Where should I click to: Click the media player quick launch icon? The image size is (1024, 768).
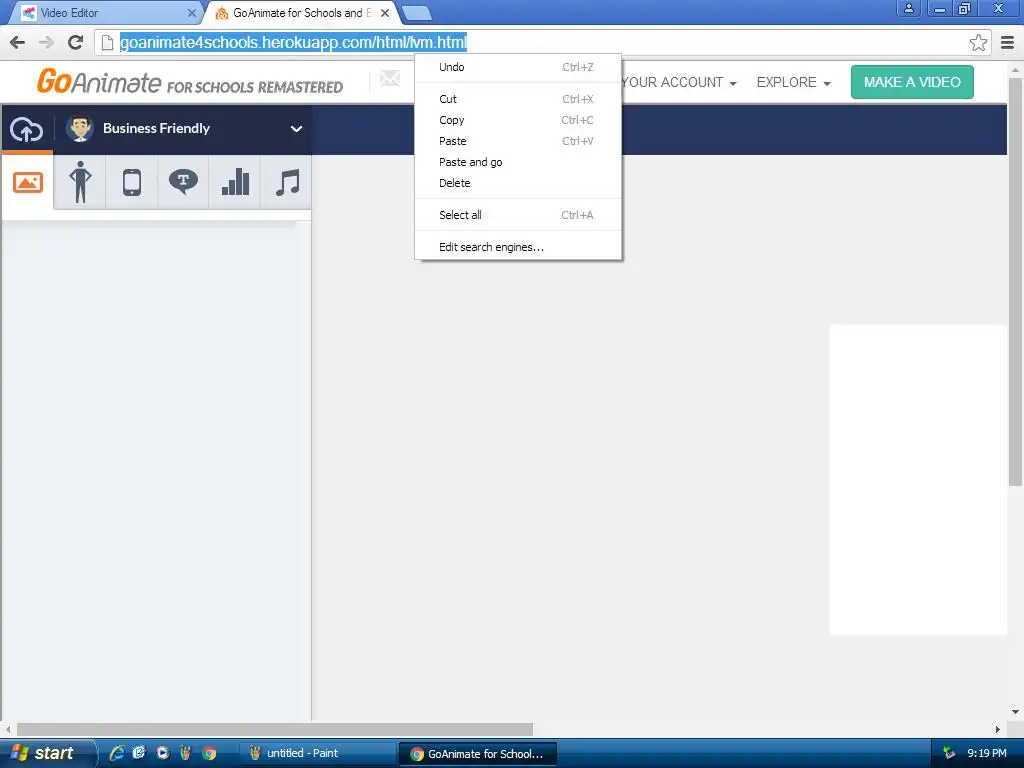163,753
